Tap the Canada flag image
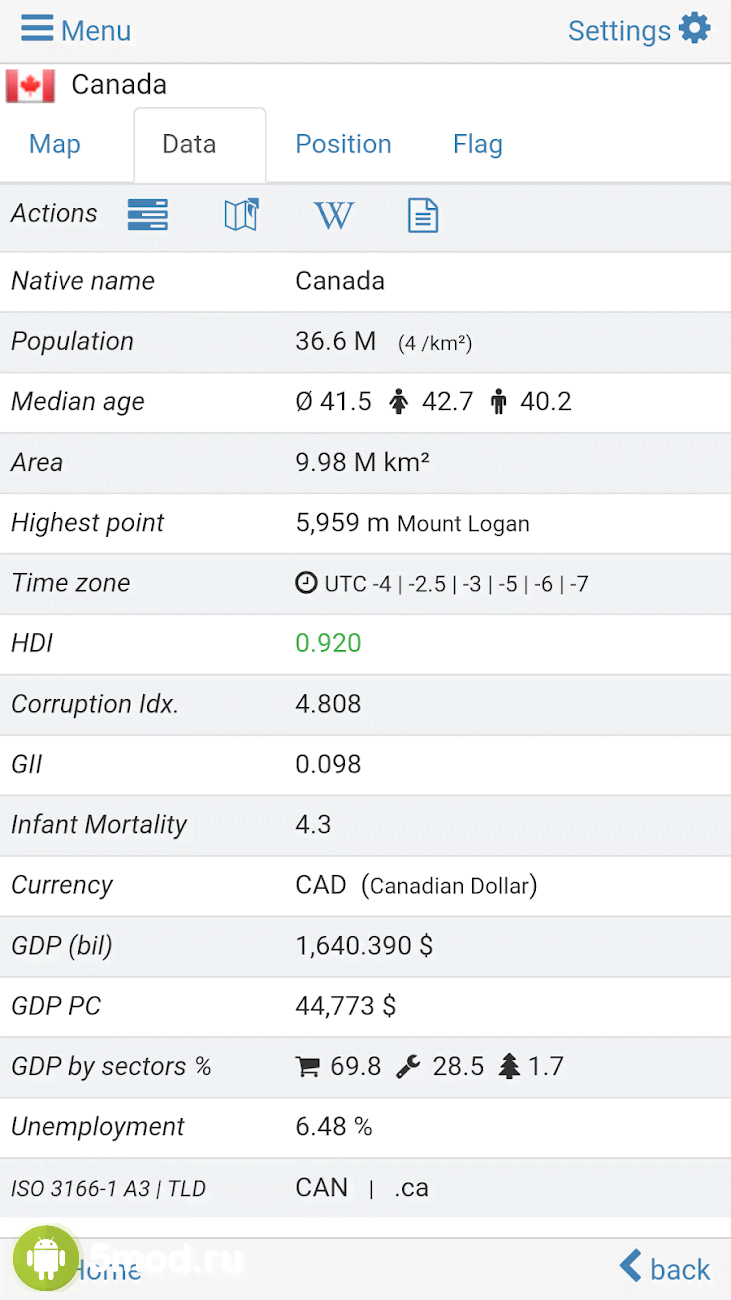Screen dimensions: 731x1300 coord(30,86)
